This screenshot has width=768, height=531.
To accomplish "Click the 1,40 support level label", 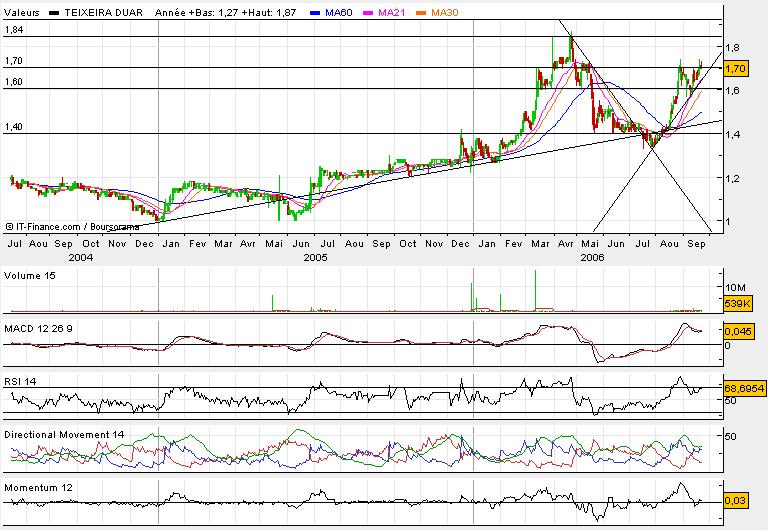I will click(14, 127).
